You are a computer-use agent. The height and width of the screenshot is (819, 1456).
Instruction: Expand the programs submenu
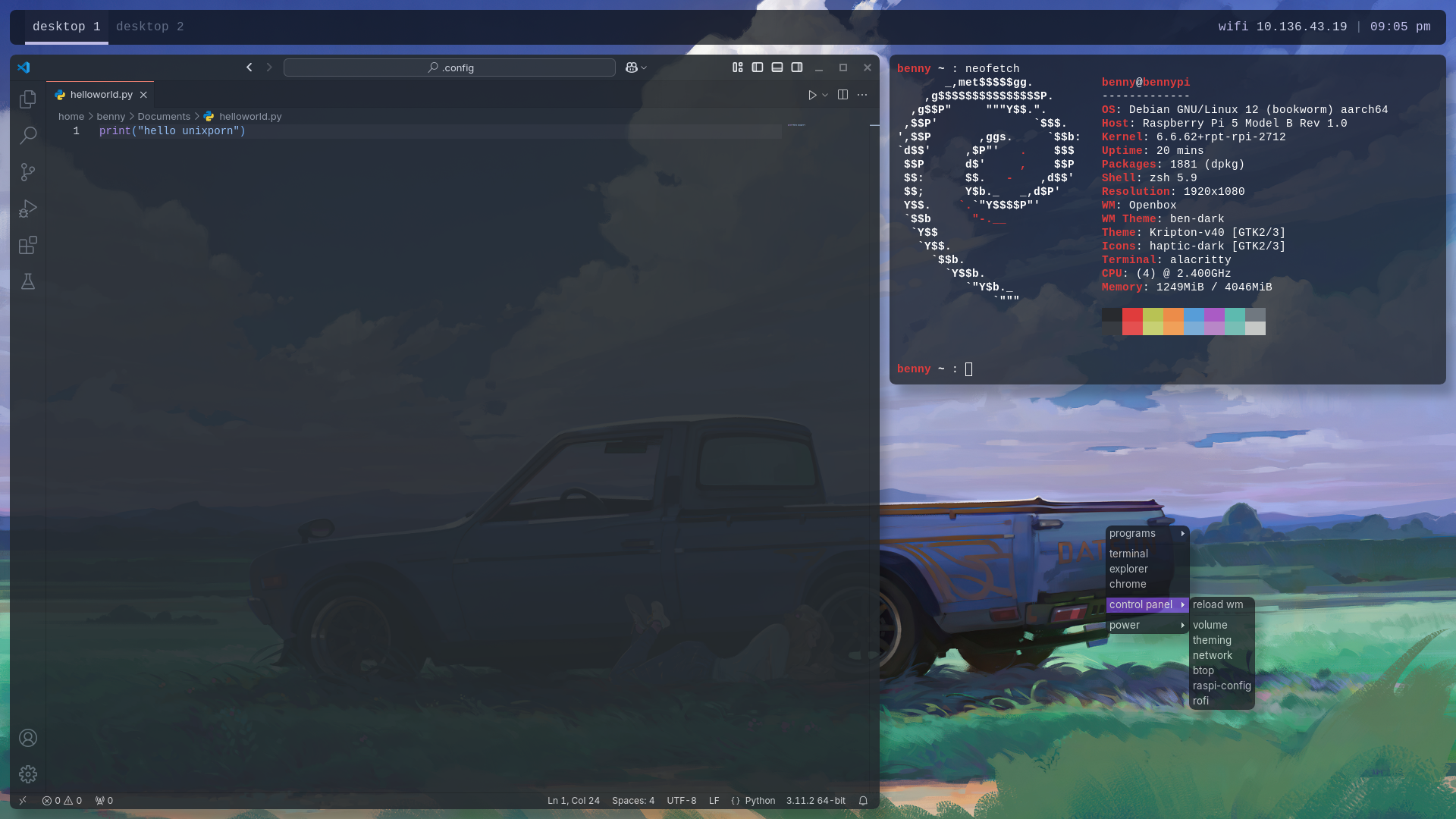pos(1147,533)
